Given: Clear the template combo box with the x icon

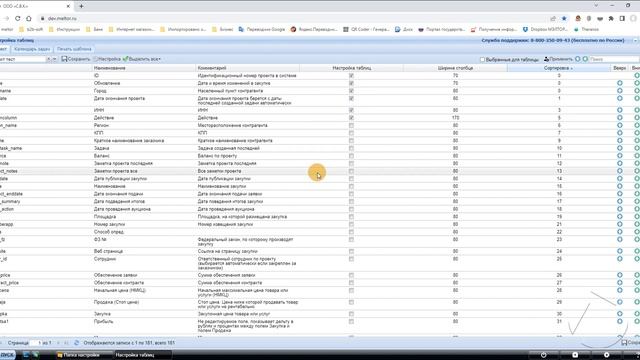Looking at the screenshot, I should pos(48,59).
